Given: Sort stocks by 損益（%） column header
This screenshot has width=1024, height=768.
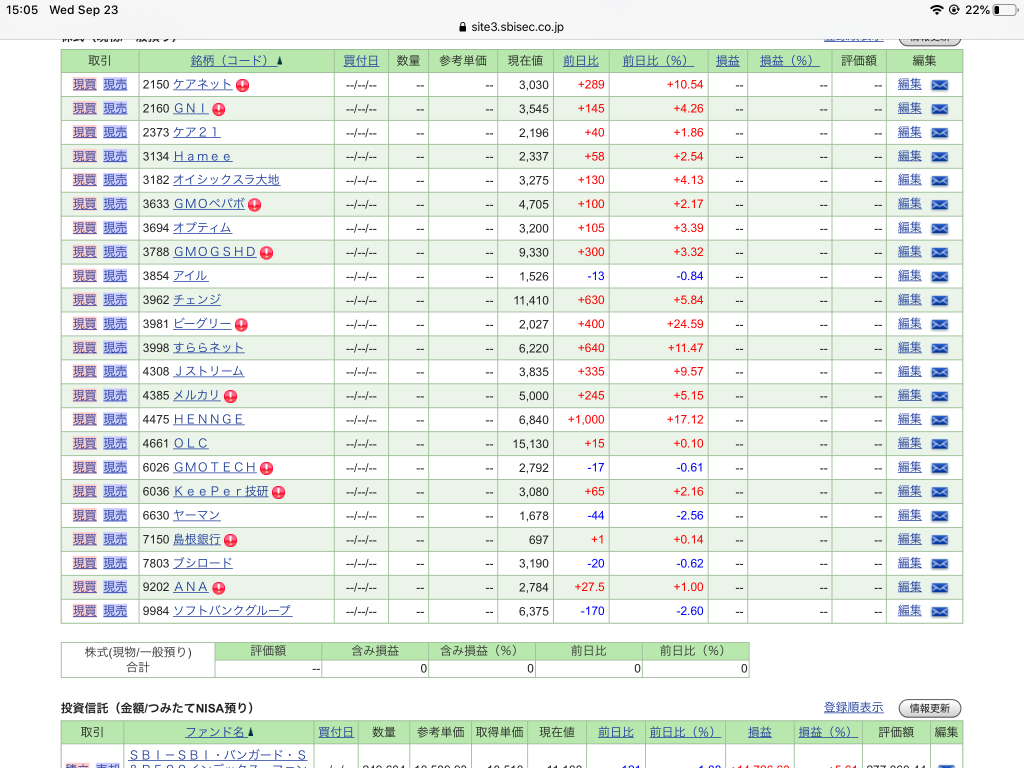Looking at the screenshot, I should [x=789, y=61].
